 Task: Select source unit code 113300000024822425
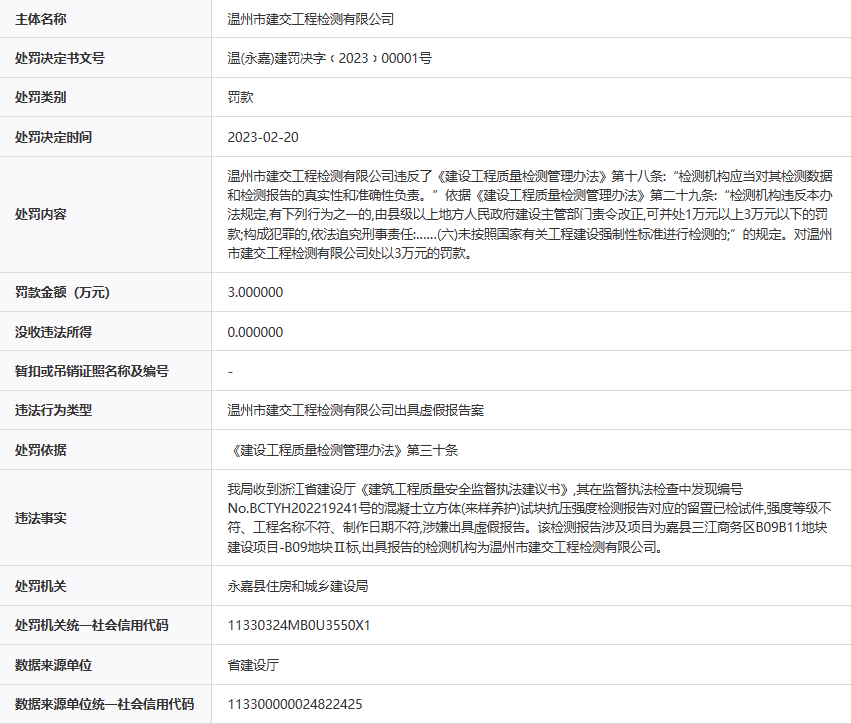[x=295, y=704]
